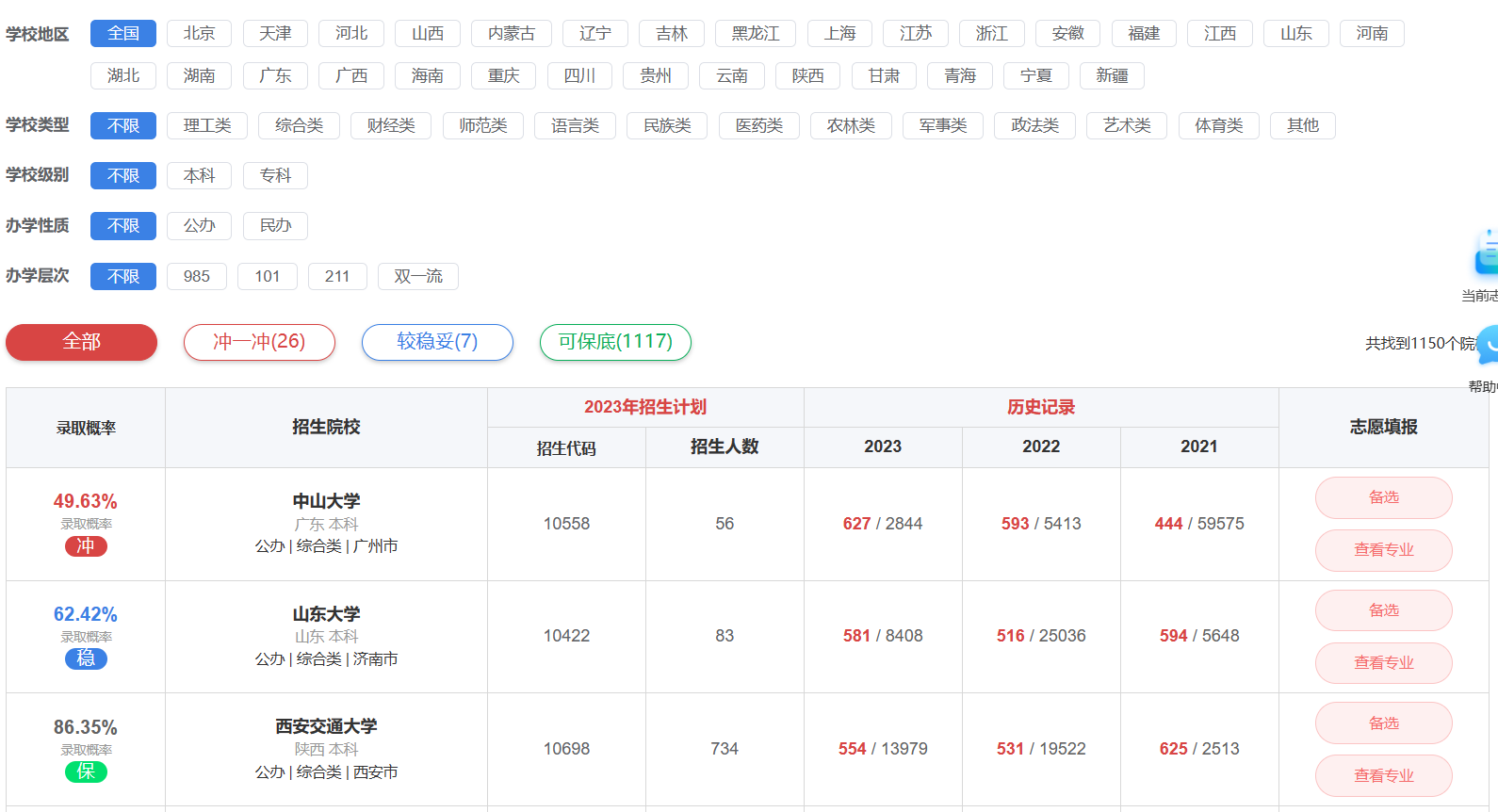
Task: Filter schools by 湖北 region
Action: point(123,75)
